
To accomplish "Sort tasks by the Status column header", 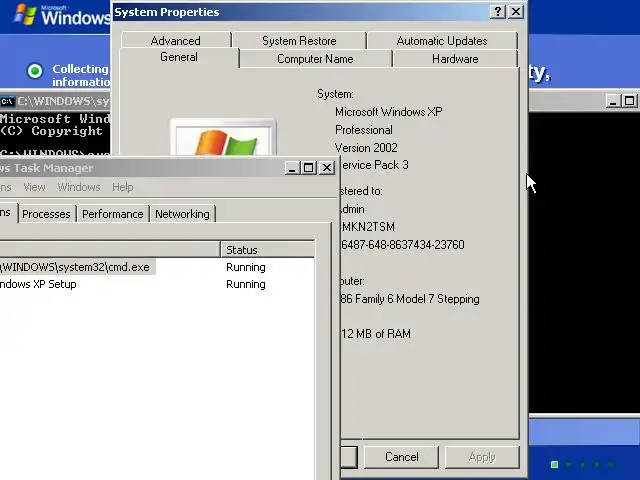I will point(267,249).
